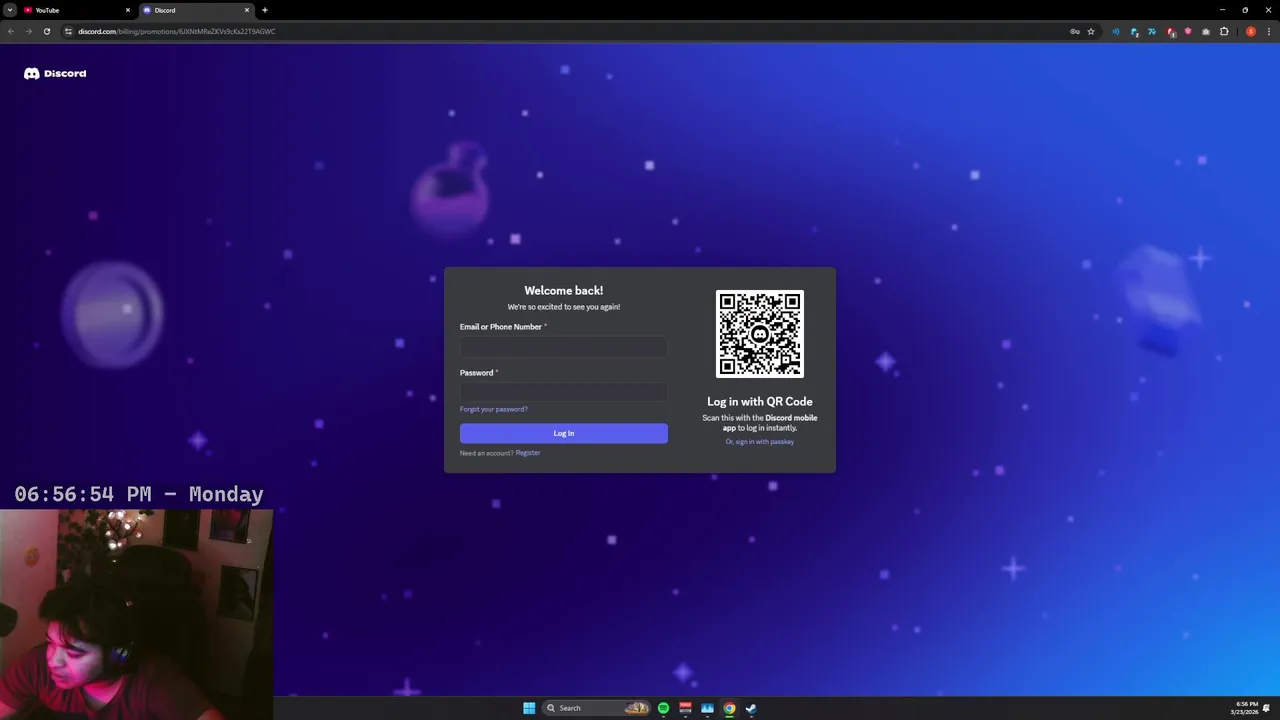Click the red extension icon with badge 1
Viewport: 1280px width, 720px height.
pyautogui.click(x=1170, y=31)
